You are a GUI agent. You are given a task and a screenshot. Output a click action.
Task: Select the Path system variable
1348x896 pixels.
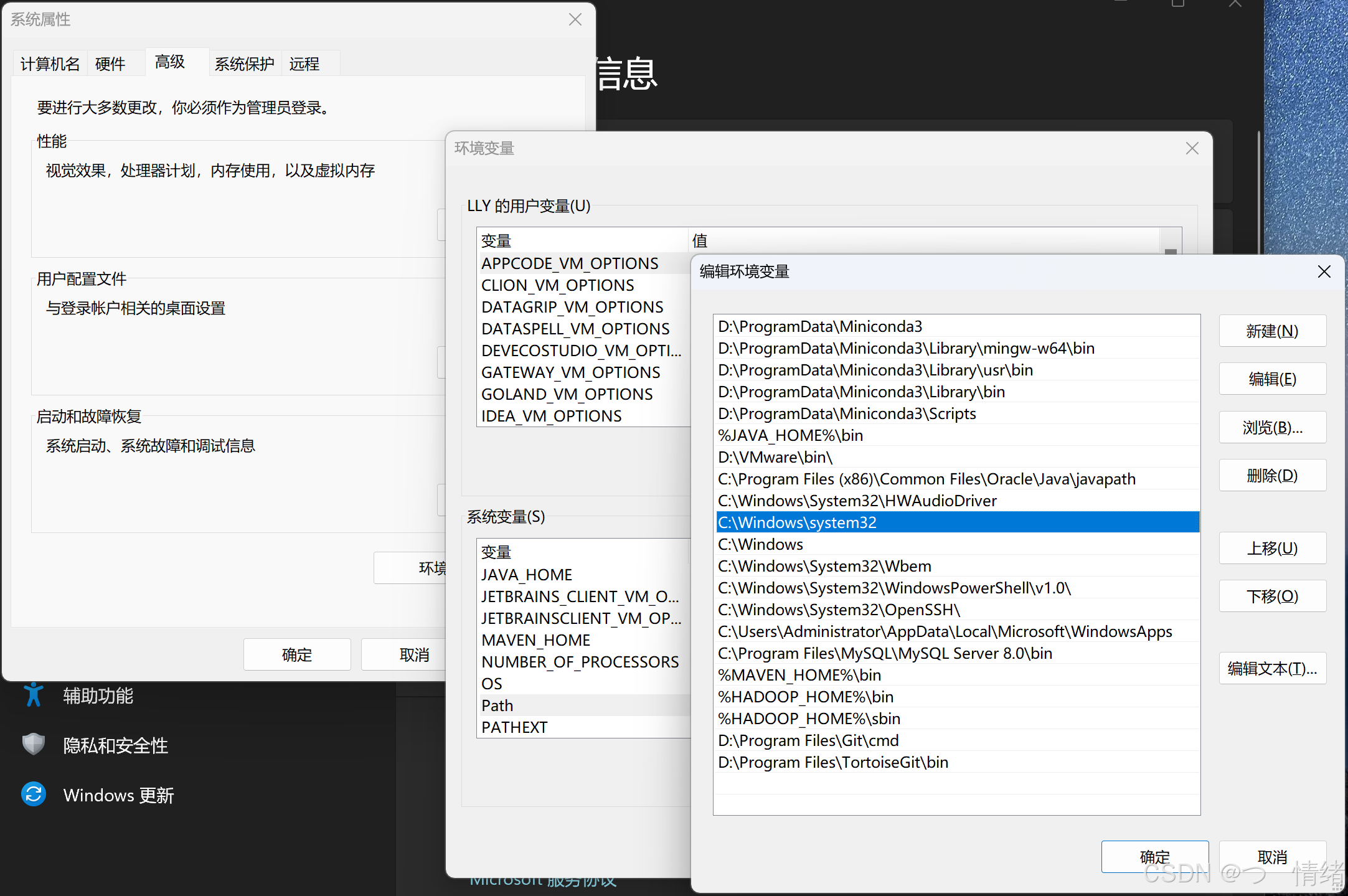pos(497,705)
